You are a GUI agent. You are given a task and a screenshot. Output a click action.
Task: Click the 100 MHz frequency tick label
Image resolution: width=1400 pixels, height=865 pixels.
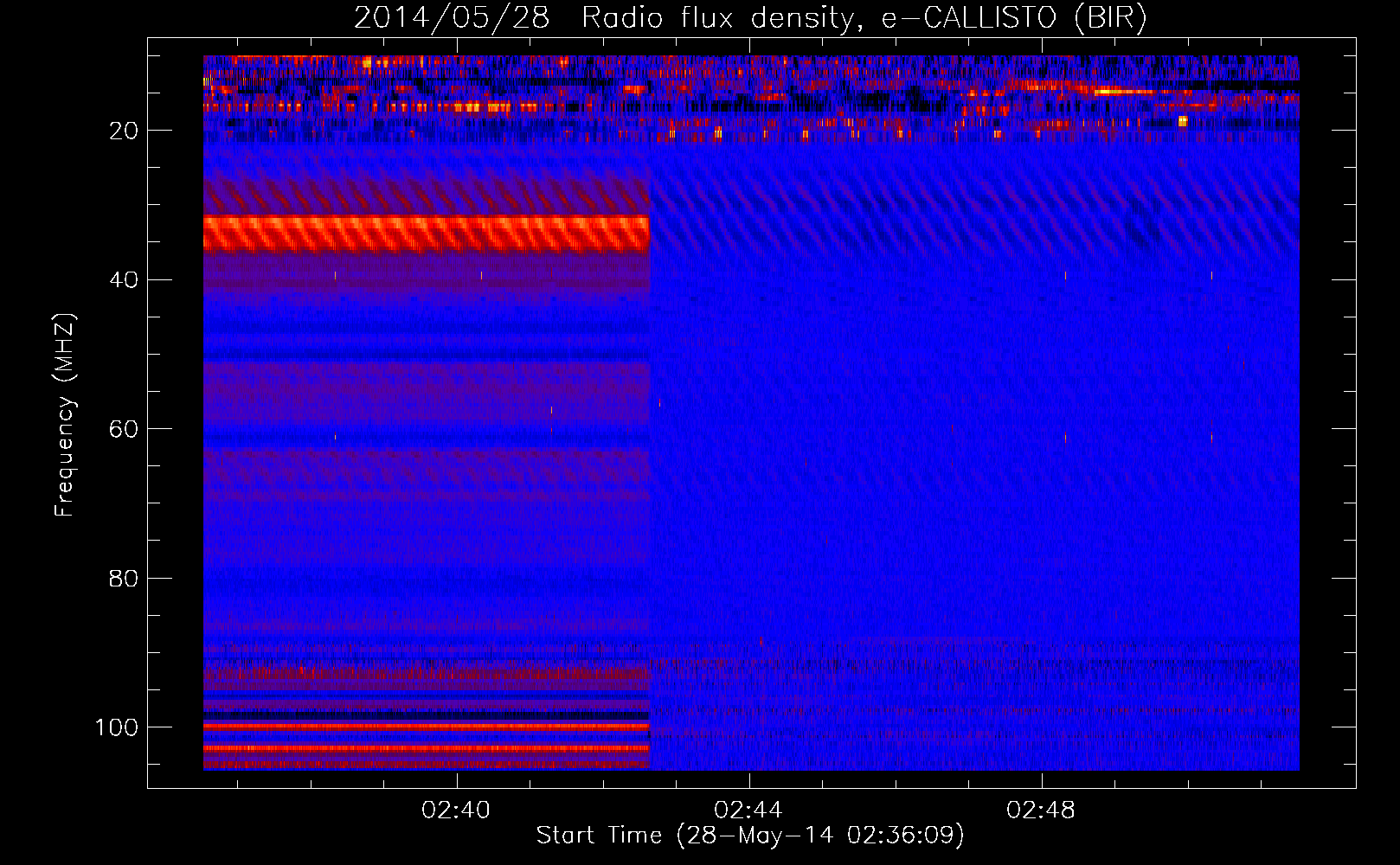[117, 727]
